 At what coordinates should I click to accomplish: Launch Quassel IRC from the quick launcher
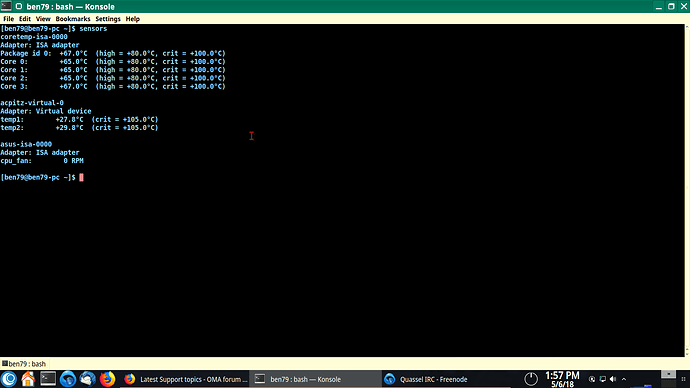(67, 379)
